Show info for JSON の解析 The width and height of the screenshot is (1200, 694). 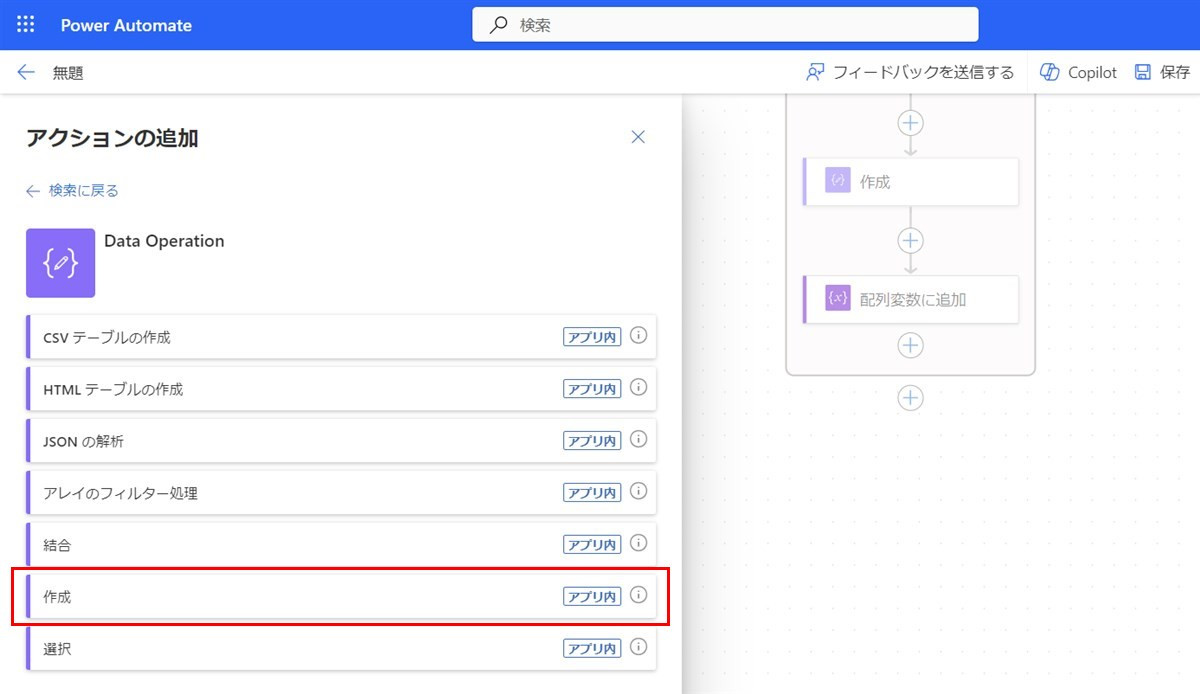[x=639, y=439]
